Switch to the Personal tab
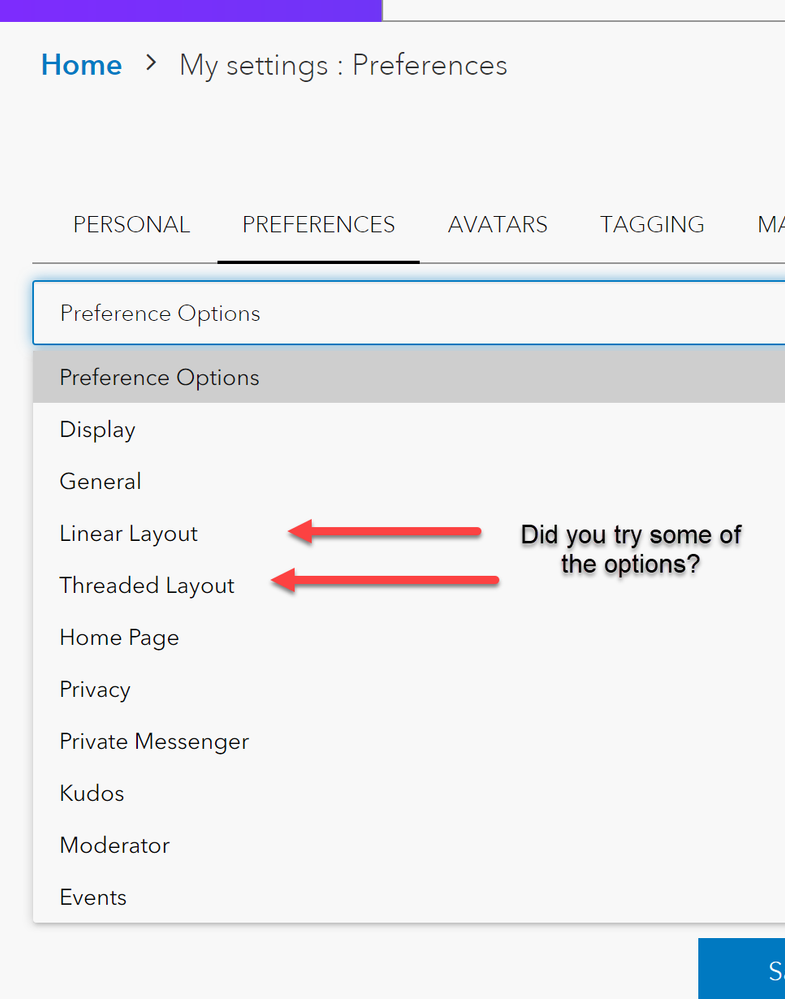Viewport: 785px width, 999px height. click(131, 225)
